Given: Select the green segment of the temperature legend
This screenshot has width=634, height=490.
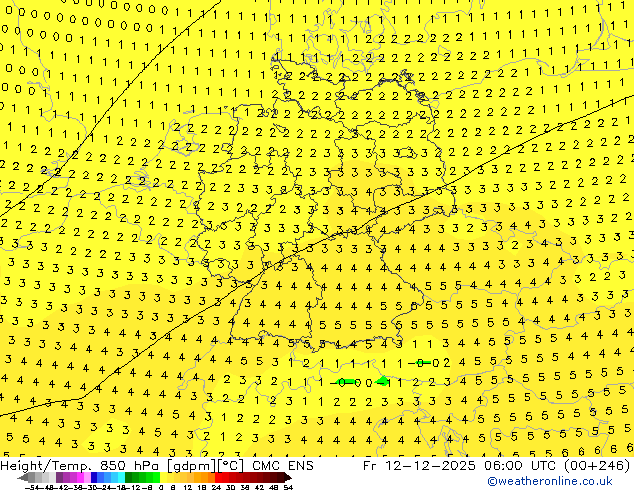Looking at the screenshot, I should coord(142,477).
